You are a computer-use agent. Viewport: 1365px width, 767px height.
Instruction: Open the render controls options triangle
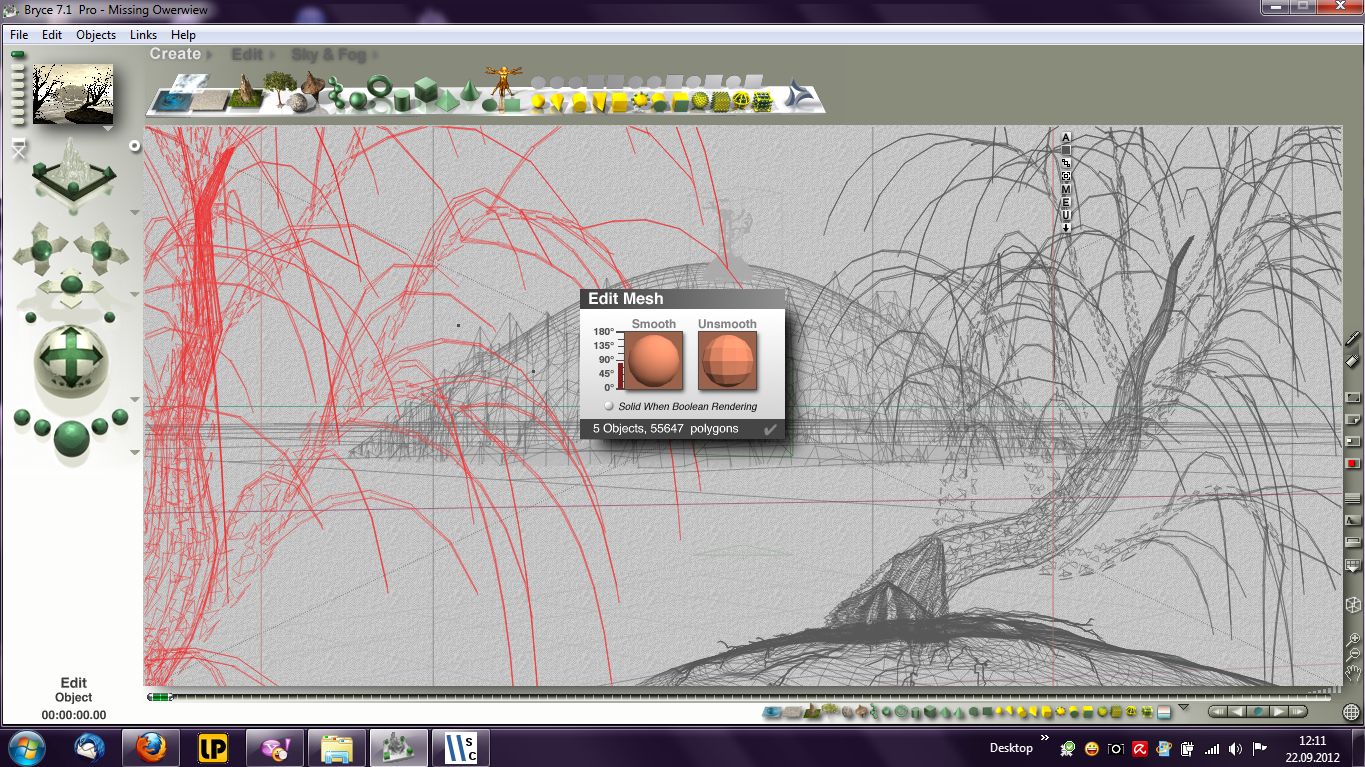134,452
